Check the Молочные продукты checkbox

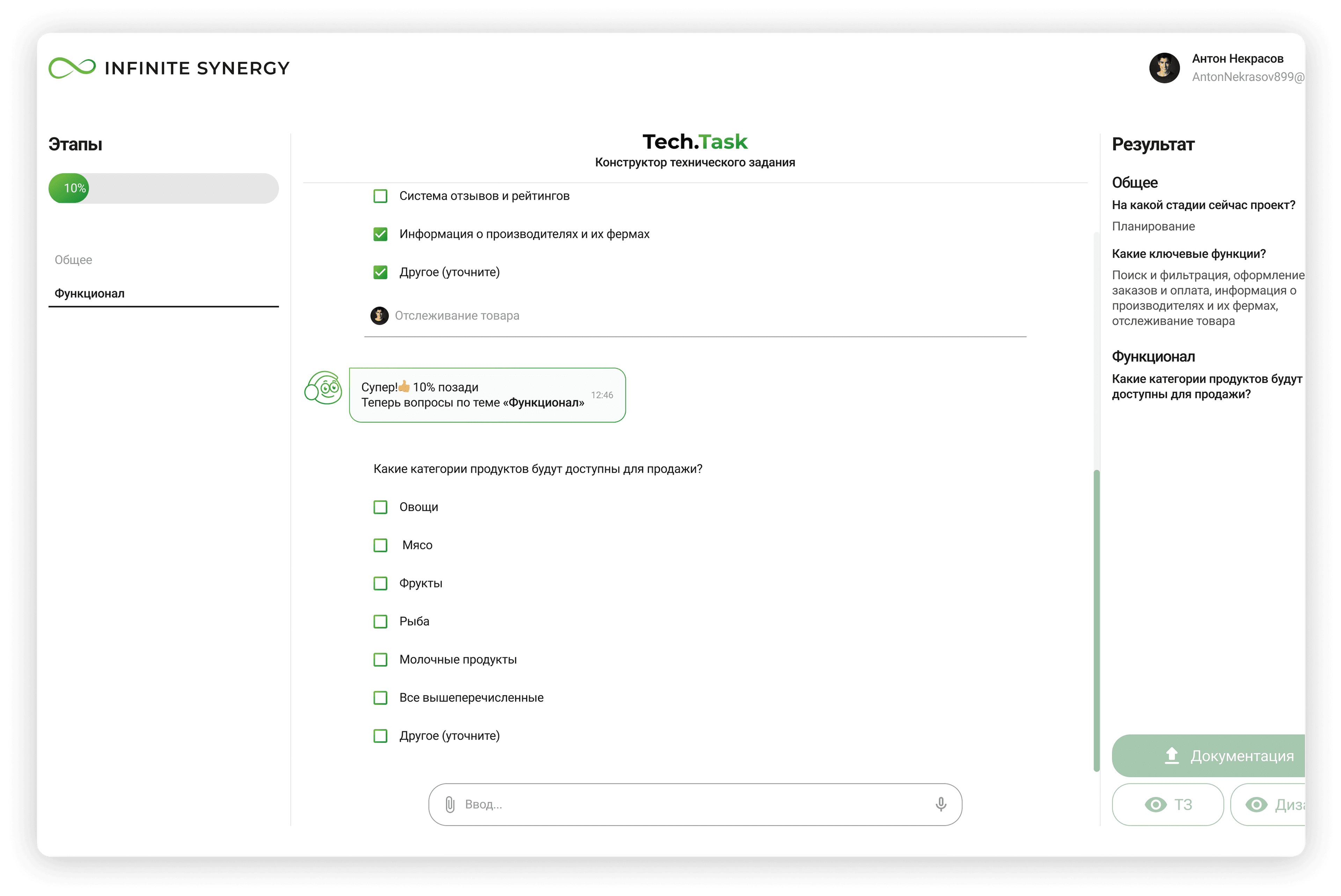pyautogui.click(x=380, y=659)
